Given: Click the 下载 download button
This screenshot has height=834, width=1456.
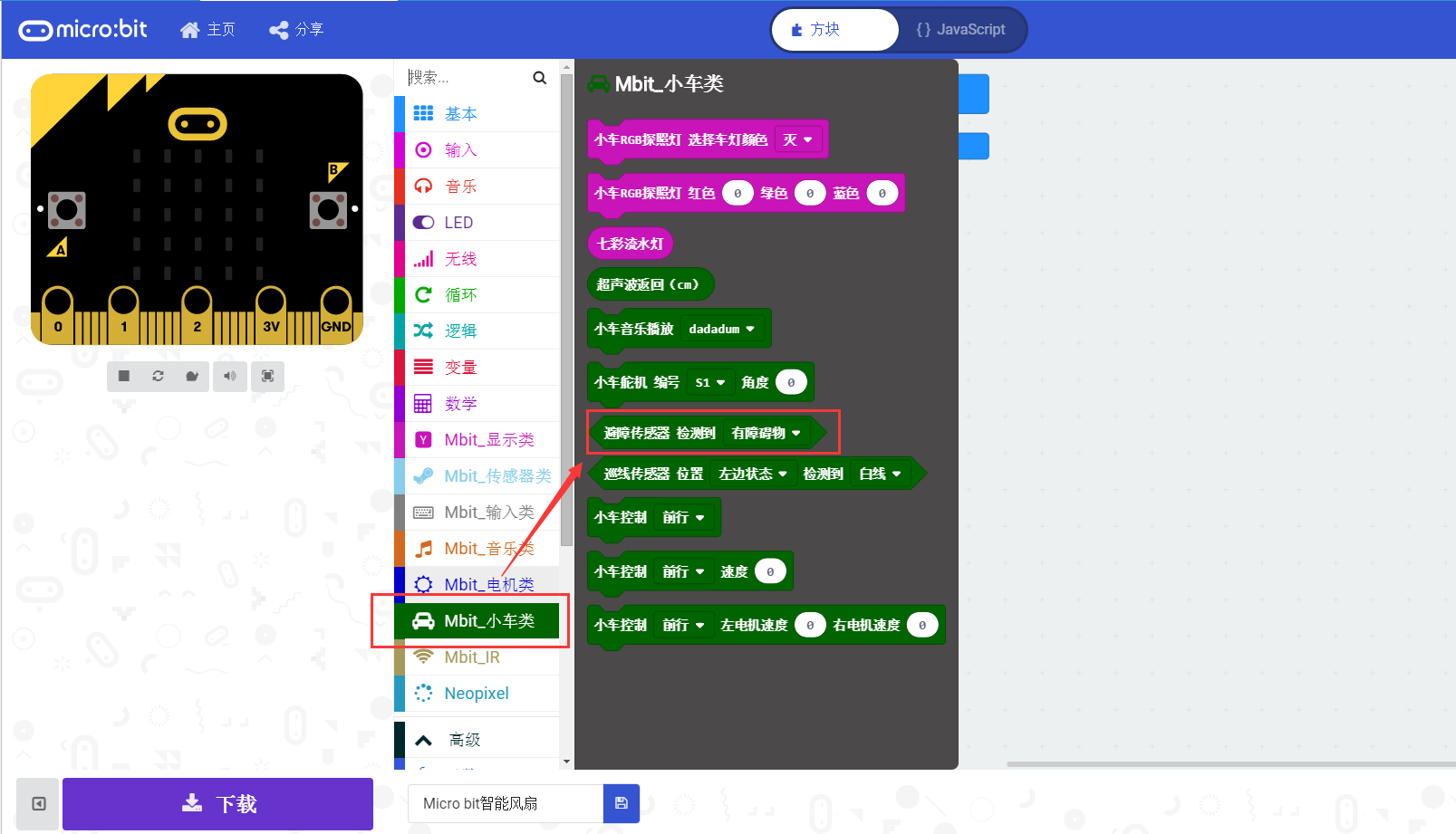Looking at the screenshot, I should point(217,804).
